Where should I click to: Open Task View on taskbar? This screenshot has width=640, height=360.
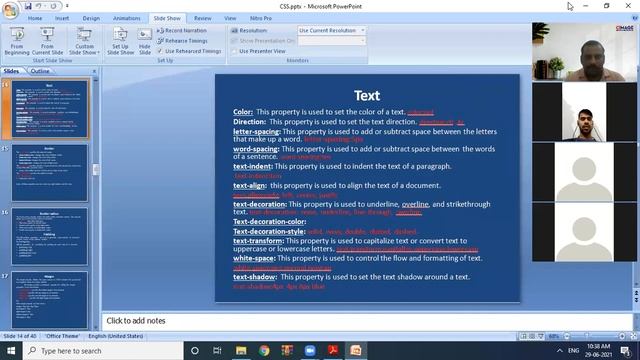[x=217, y=351]
